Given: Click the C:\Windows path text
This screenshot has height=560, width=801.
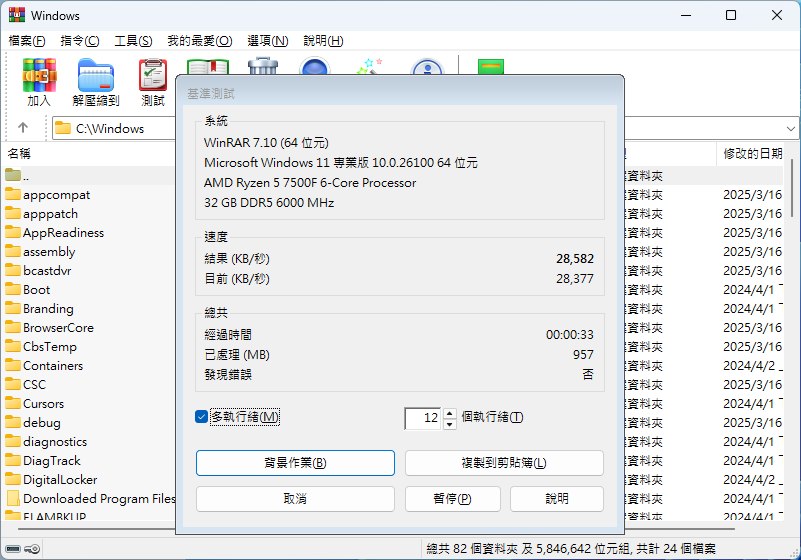Looking at the screenshot, I should coord(110,128).
